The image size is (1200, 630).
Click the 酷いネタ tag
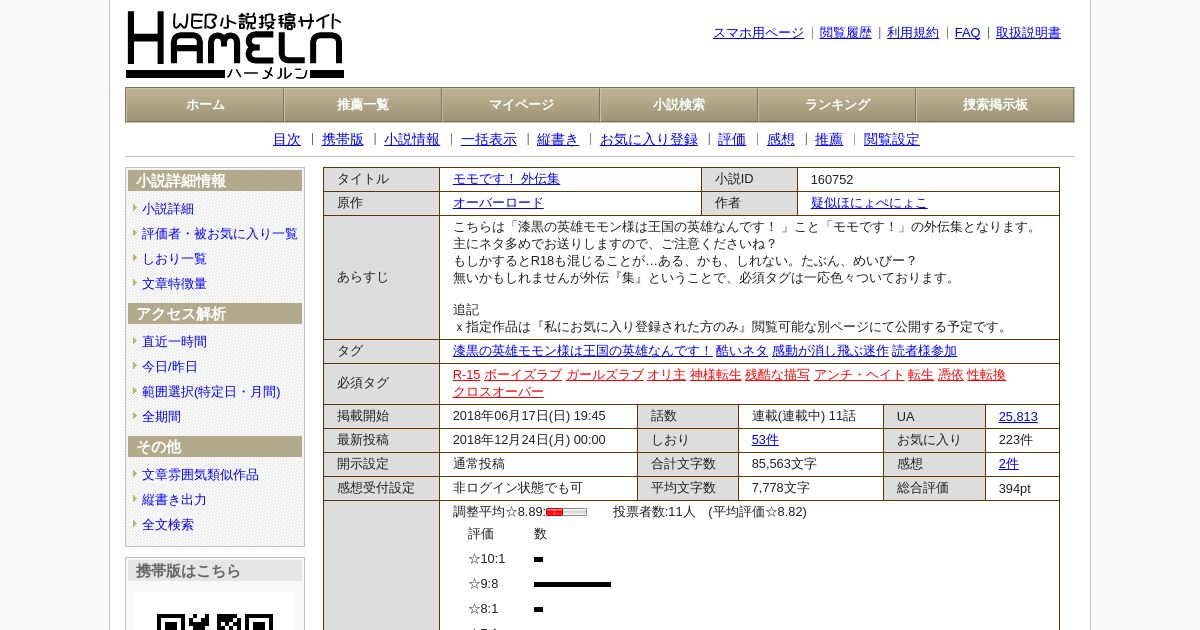[742, 351]
